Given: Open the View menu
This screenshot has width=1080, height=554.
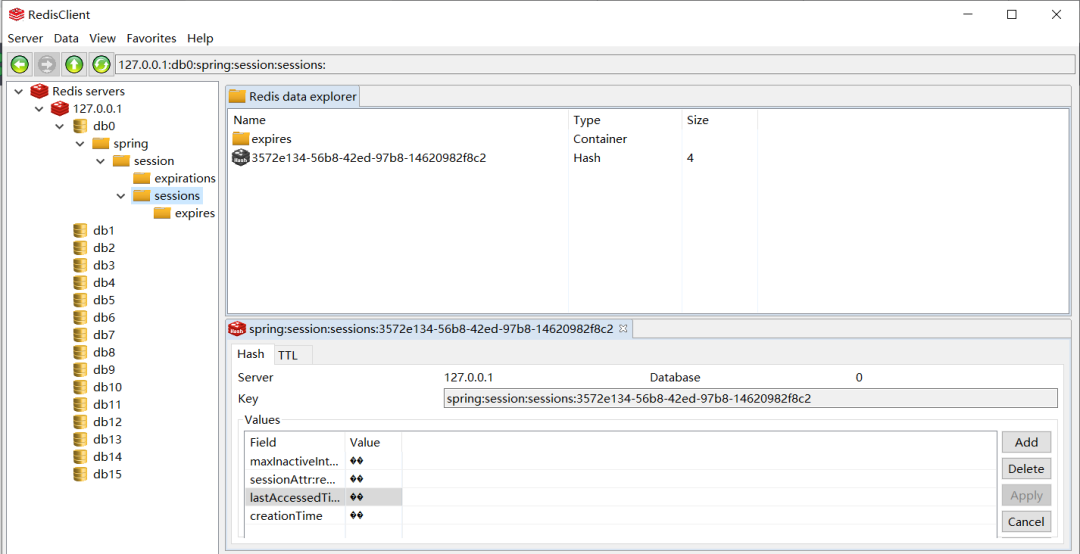Looking at the screenshot, I should coord(103,38).
